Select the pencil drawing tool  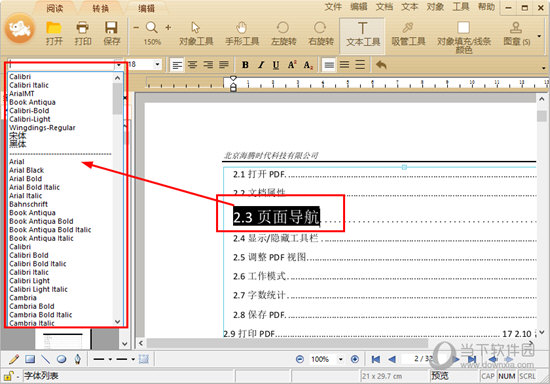(14, 359)
